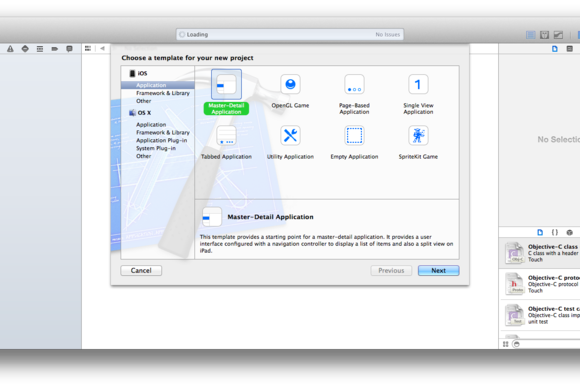Show the quick help inspector icon
Image resolution: width=580 pixels, height=388 pixels.
[x=570, y=49]
